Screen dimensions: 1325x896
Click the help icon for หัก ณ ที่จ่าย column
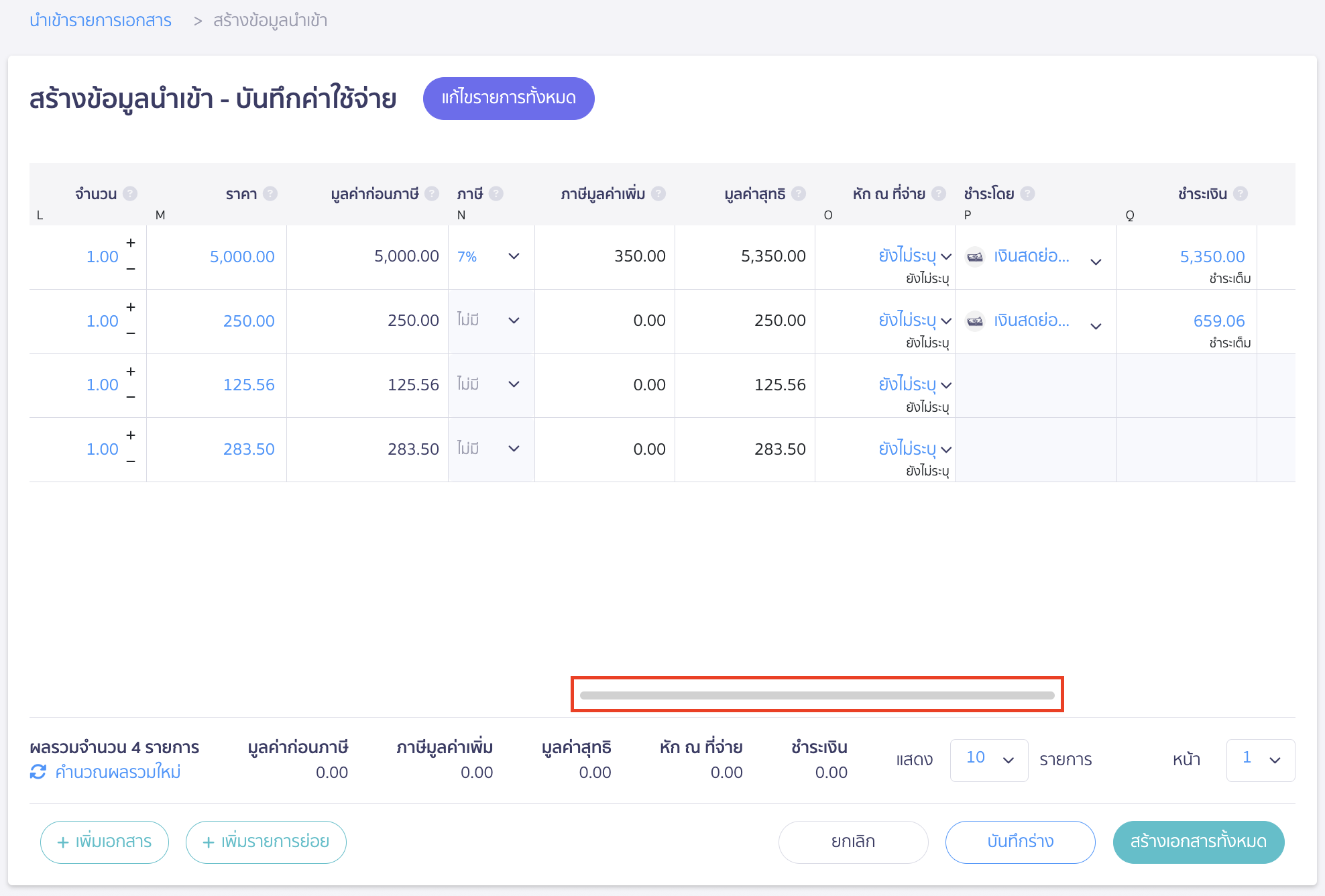[938, 193]
